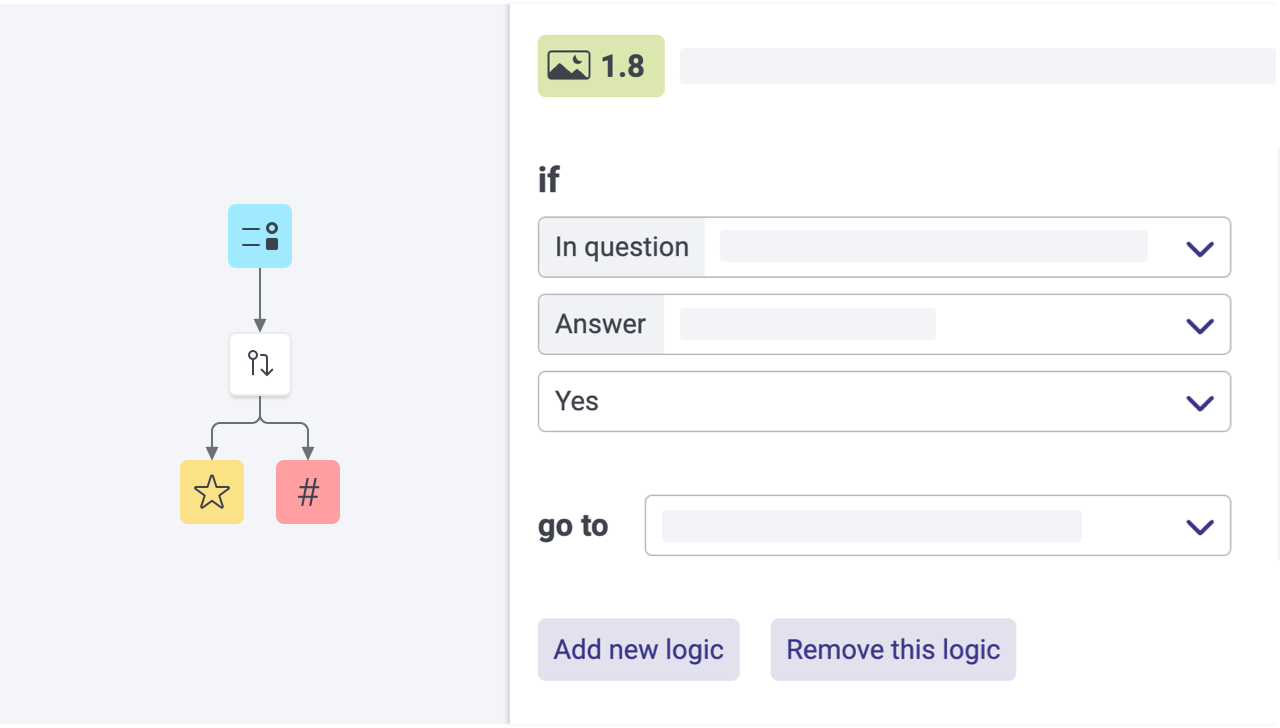
Task: Click the Add new logic button
Action: point(638,649)
